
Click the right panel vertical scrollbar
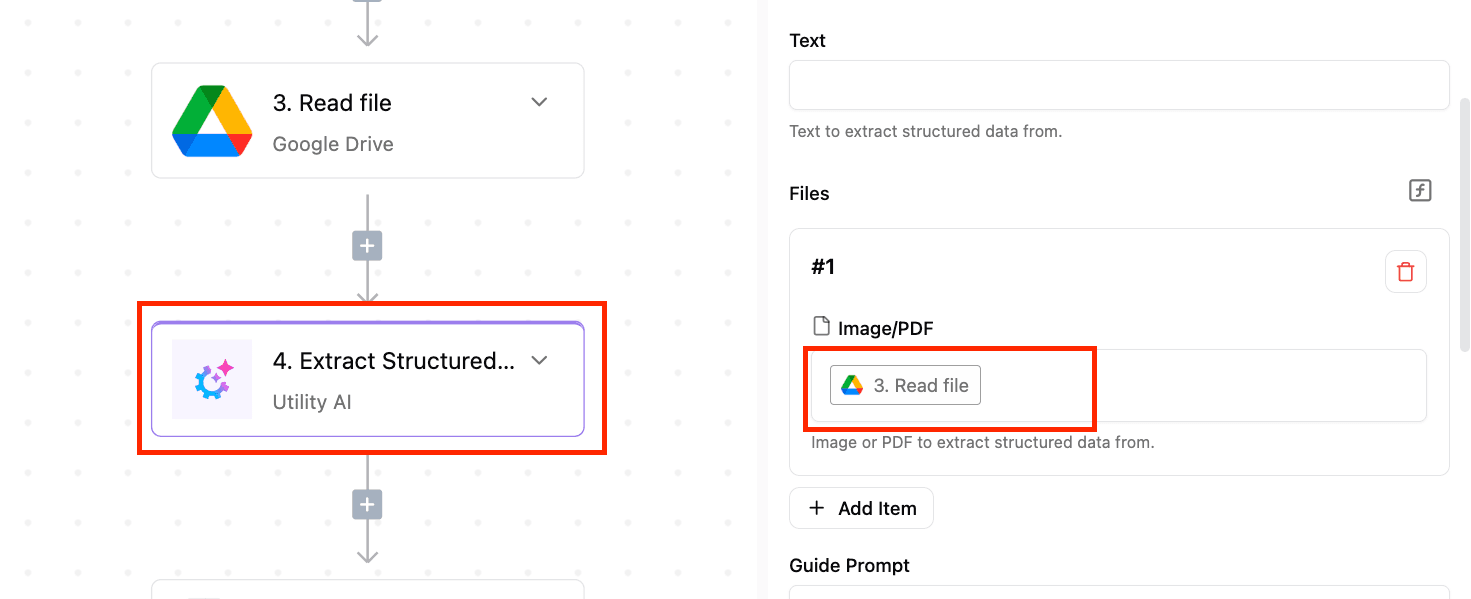click(1464, 225)
